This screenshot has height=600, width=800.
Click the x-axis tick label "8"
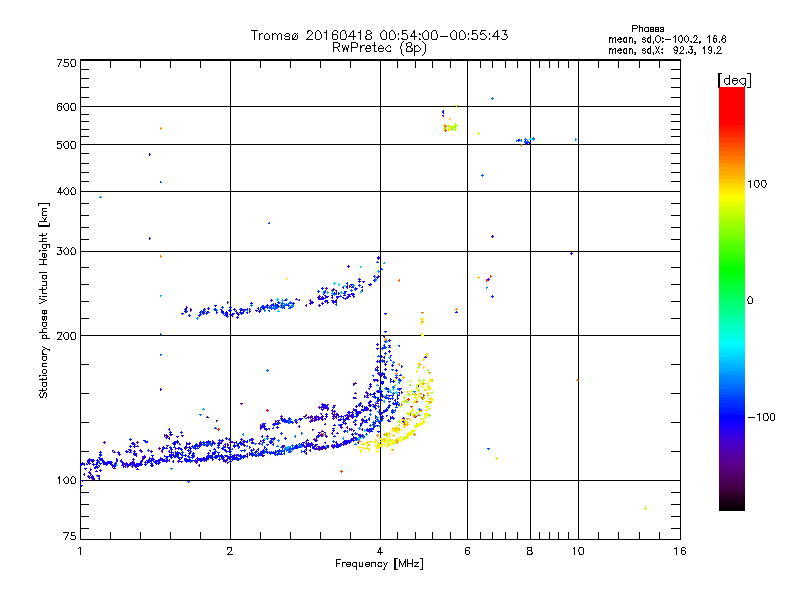pos(530,551)
